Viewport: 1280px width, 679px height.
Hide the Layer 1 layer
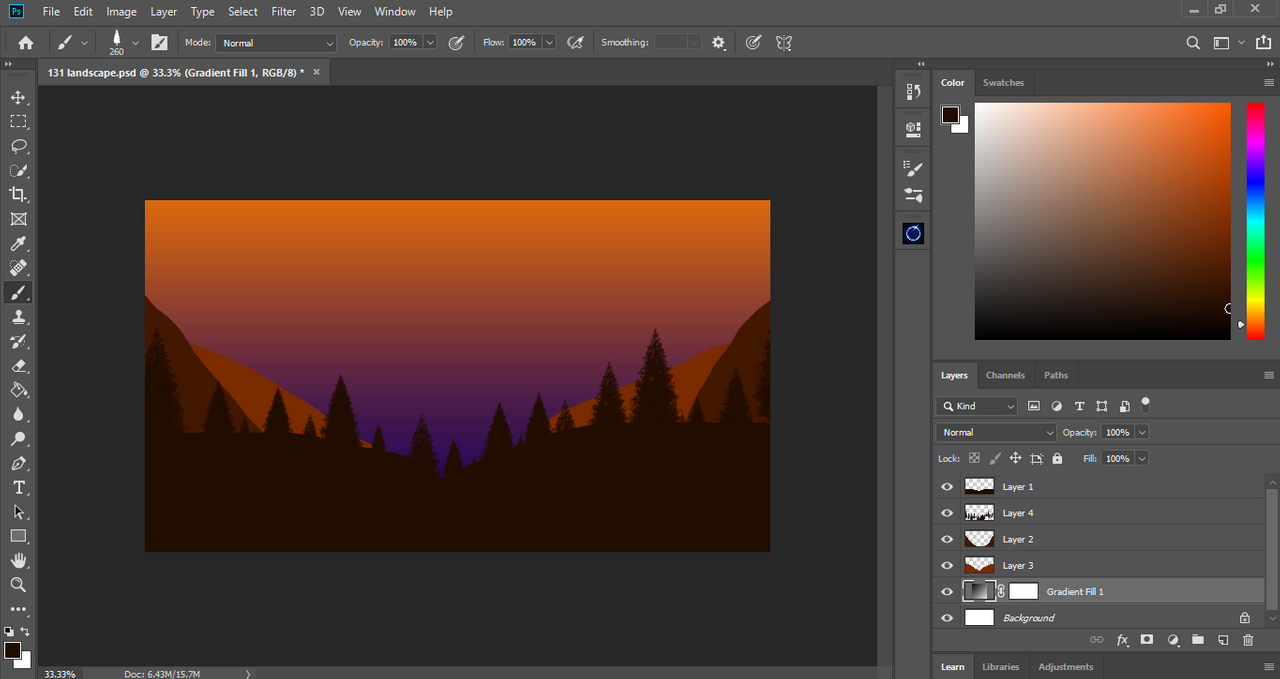pos(947,487)
